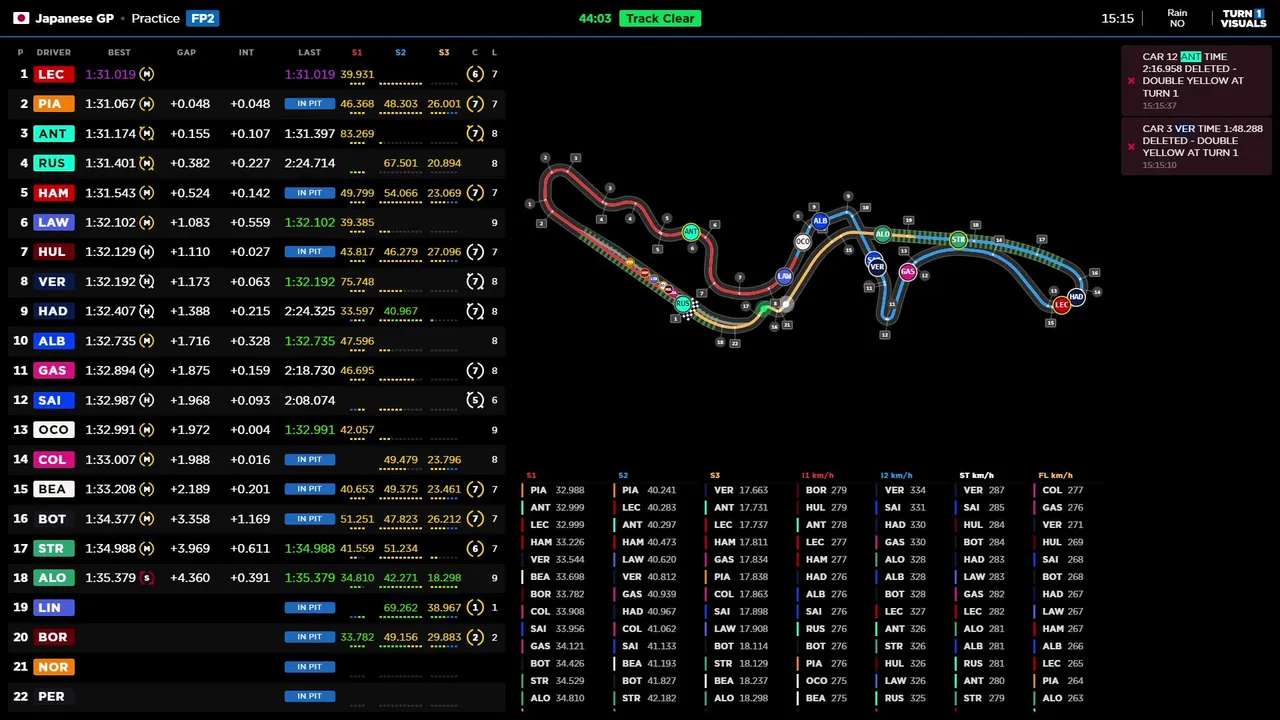Click the LAW car marker on the track map
This screenshot has width=1280, height=720.
coord(784,276)
